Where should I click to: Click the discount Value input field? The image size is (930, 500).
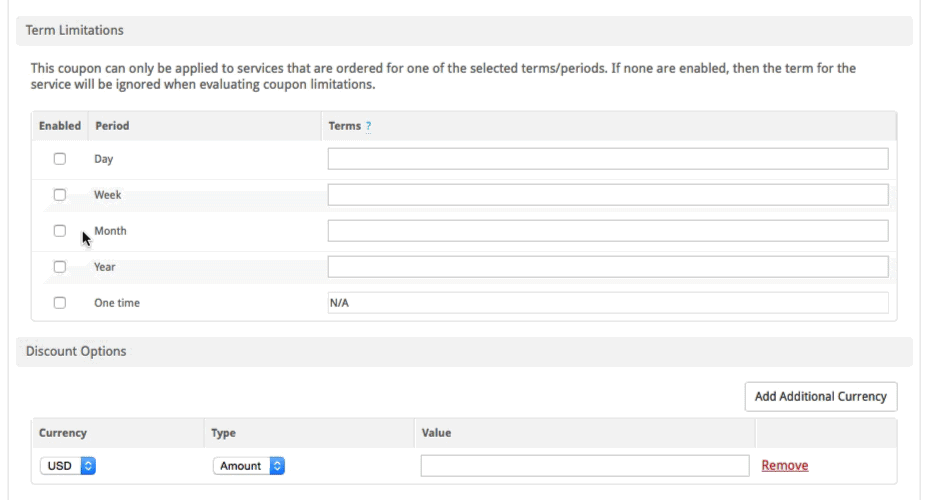coord(585,466)
